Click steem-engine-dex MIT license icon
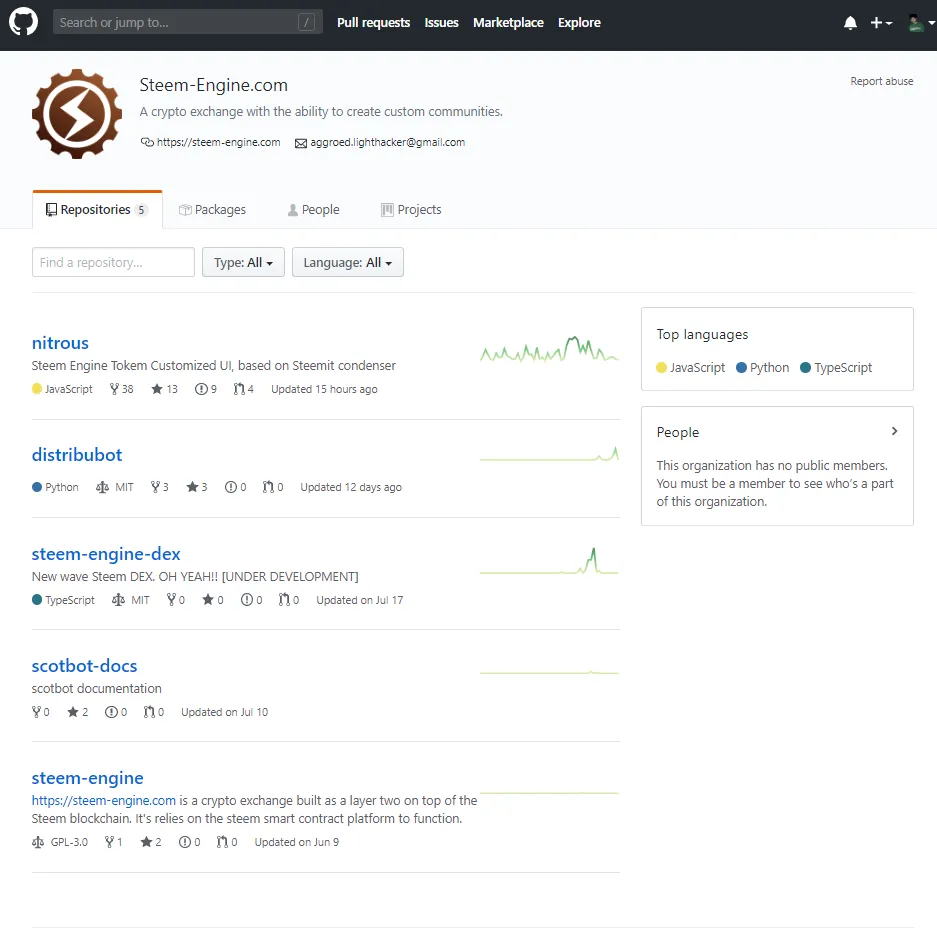 [x=118, y=600]
